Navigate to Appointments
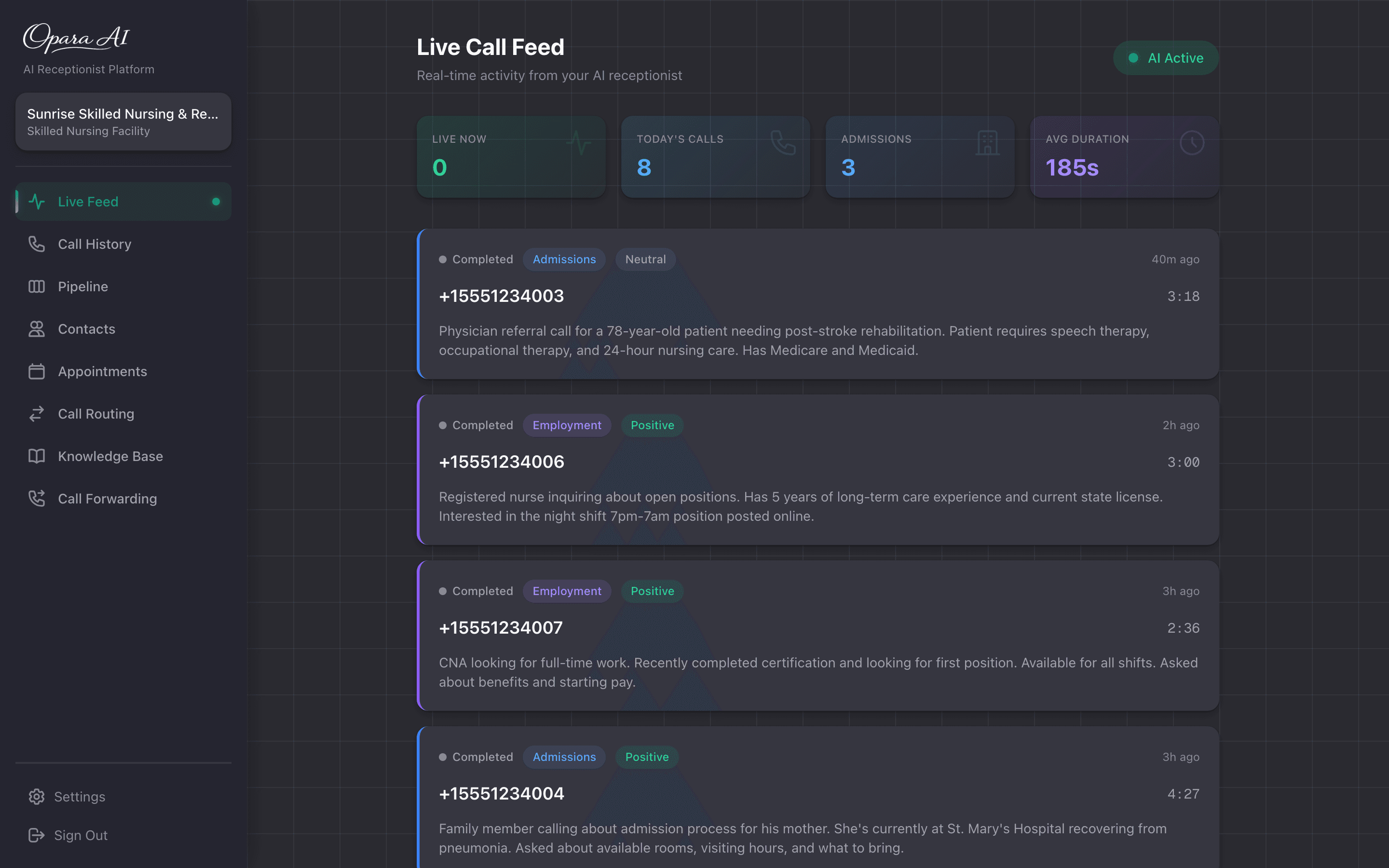Viewport: 1389px width, 868px height. tap(123, 371)
